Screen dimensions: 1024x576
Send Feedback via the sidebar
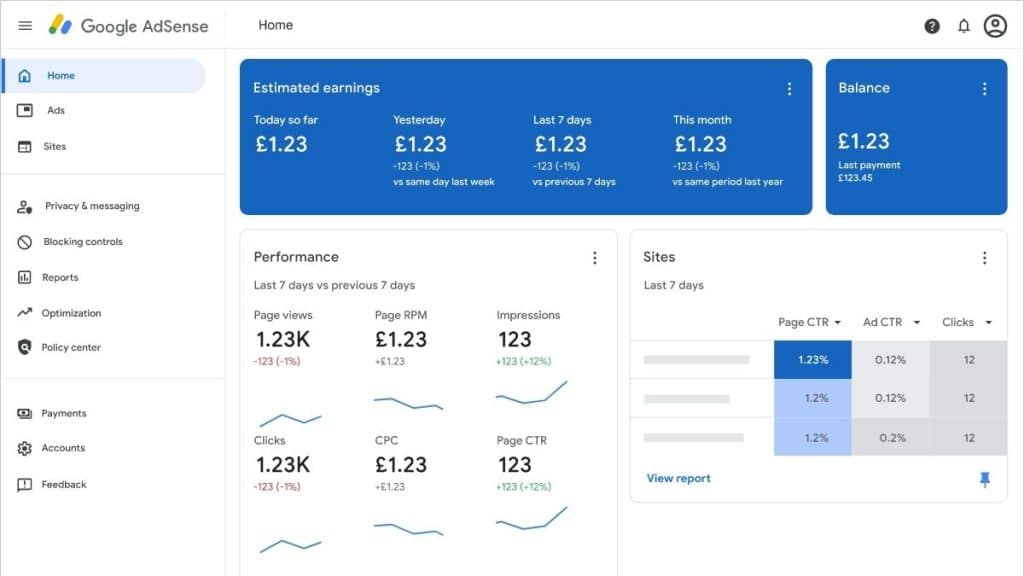point(64,484)
